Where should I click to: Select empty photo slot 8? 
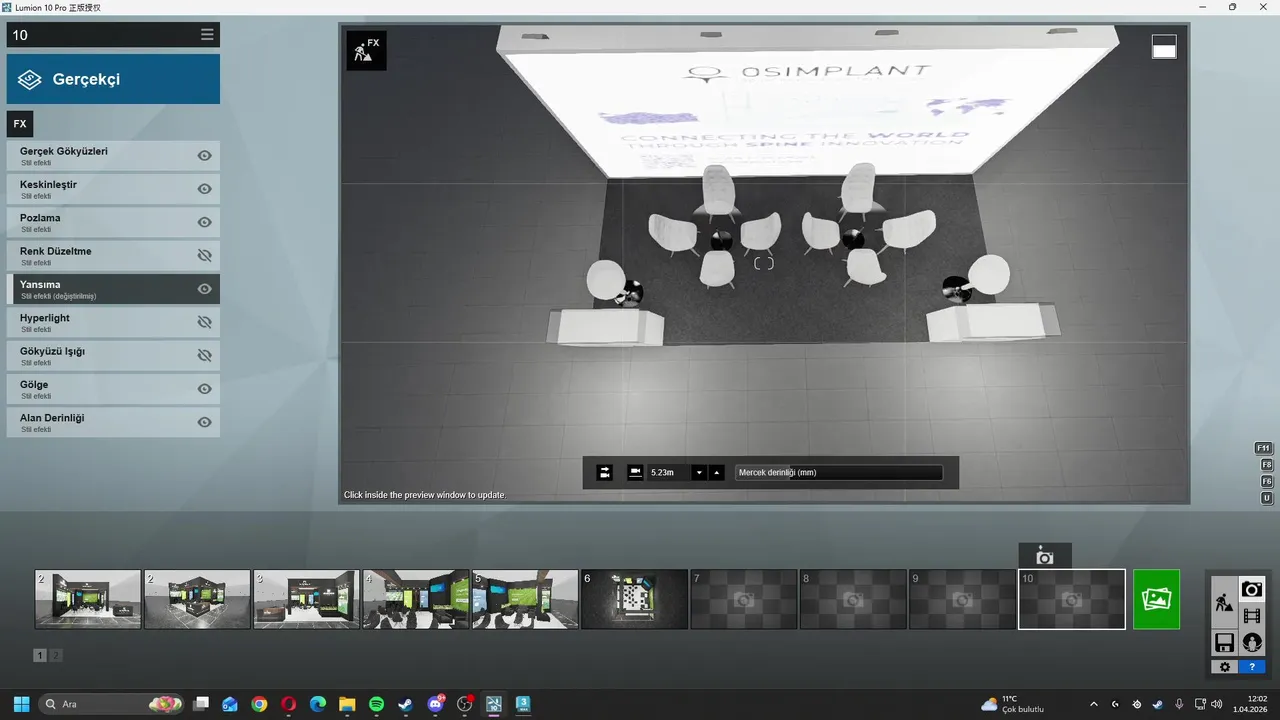tap(853, 599)
